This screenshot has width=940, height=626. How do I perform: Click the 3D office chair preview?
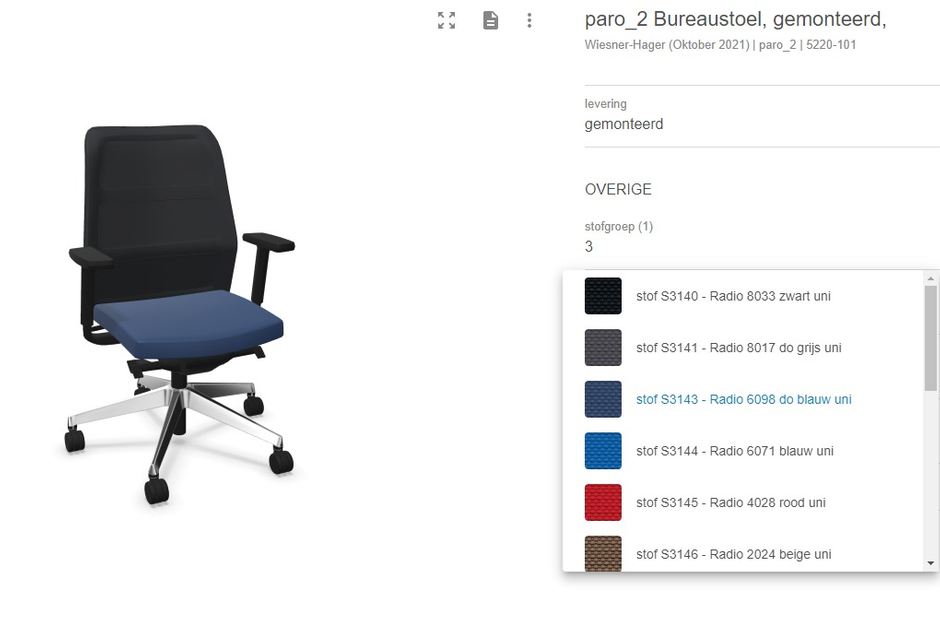180,315
